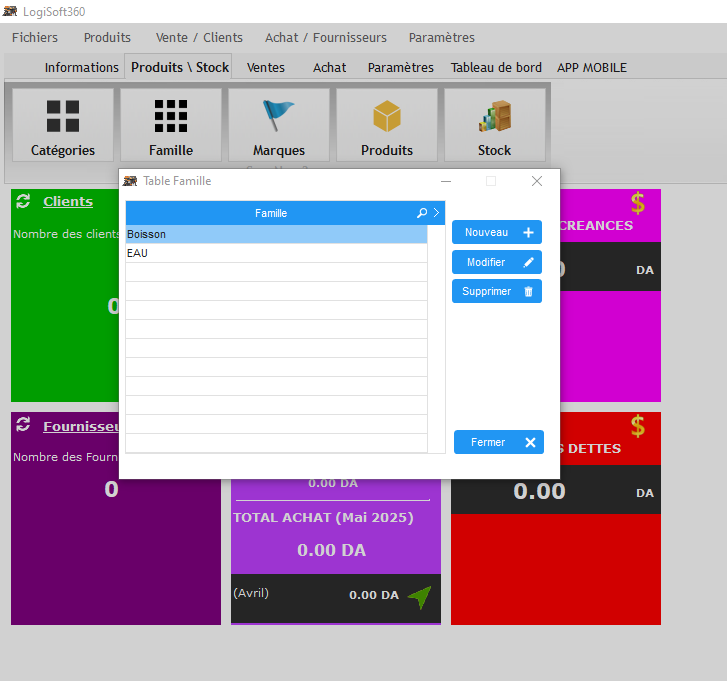The image size is (727, 681).
Task: Open the Vente / Clients menu
Action: coord(199,38)
